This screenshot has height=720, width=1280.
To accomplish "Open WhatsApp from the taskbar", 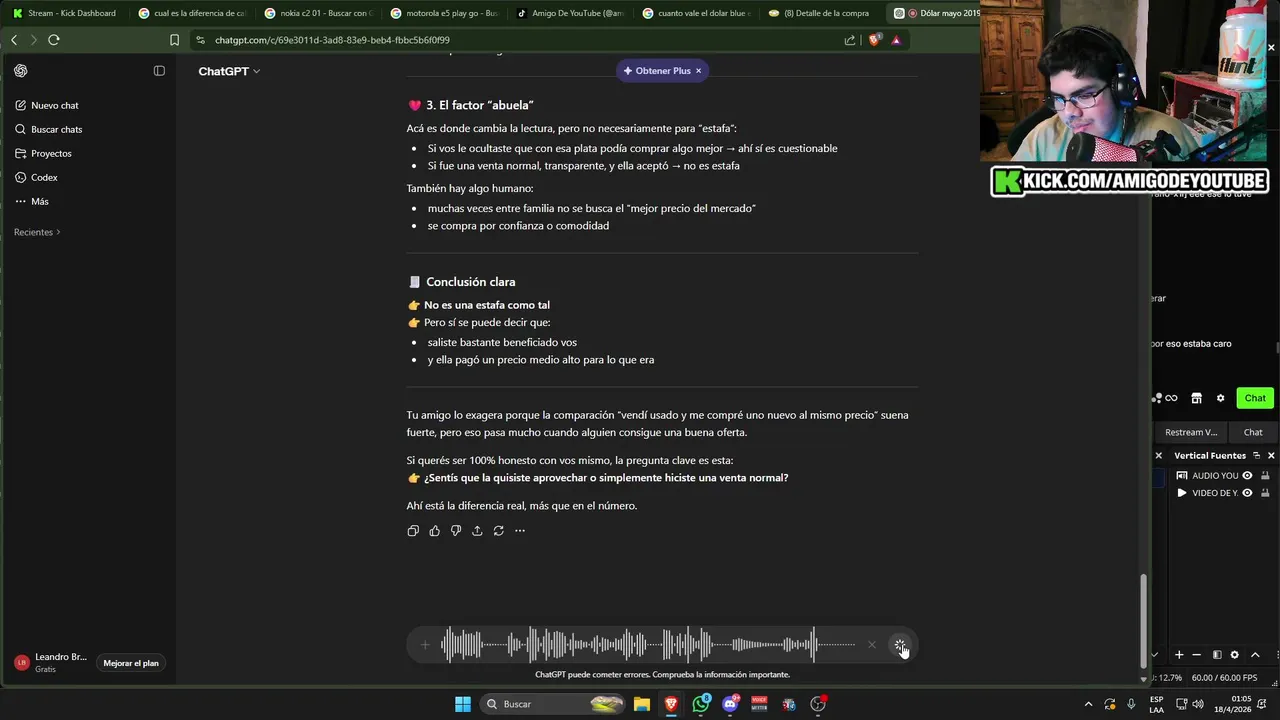I will 701,704.
